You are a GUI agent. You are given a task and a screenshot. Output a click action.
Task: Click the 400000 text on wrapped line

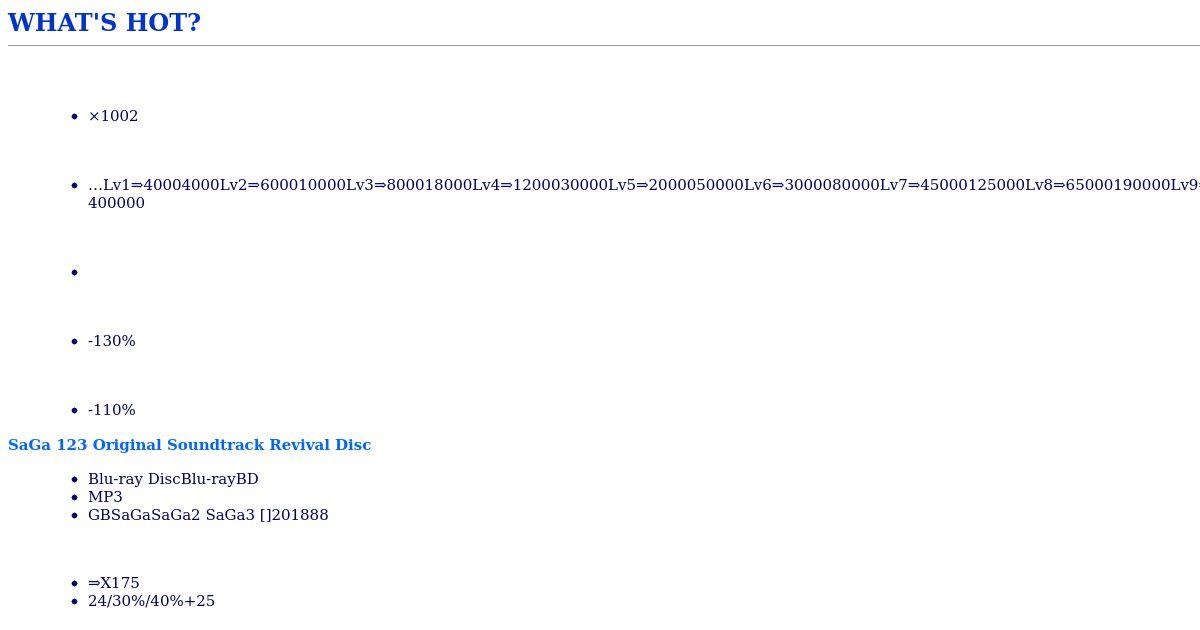tap(116, 203)
